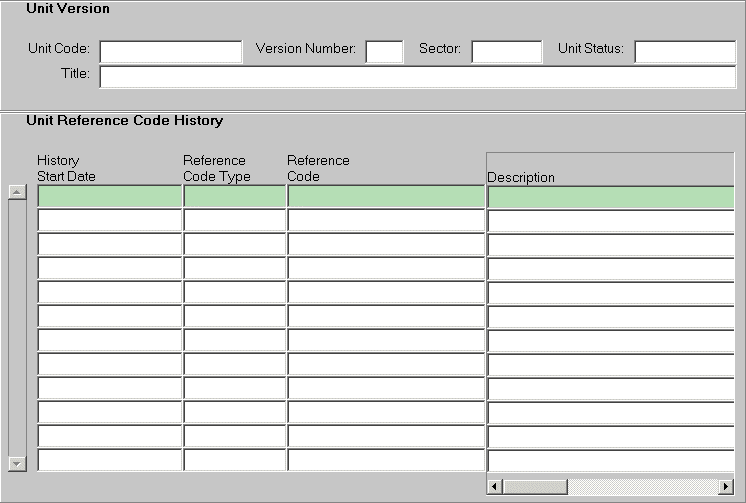Image resolution: width=746 pixels, height=503 pixels.
Task: Select the Sector input field
Action: [506, 52]
